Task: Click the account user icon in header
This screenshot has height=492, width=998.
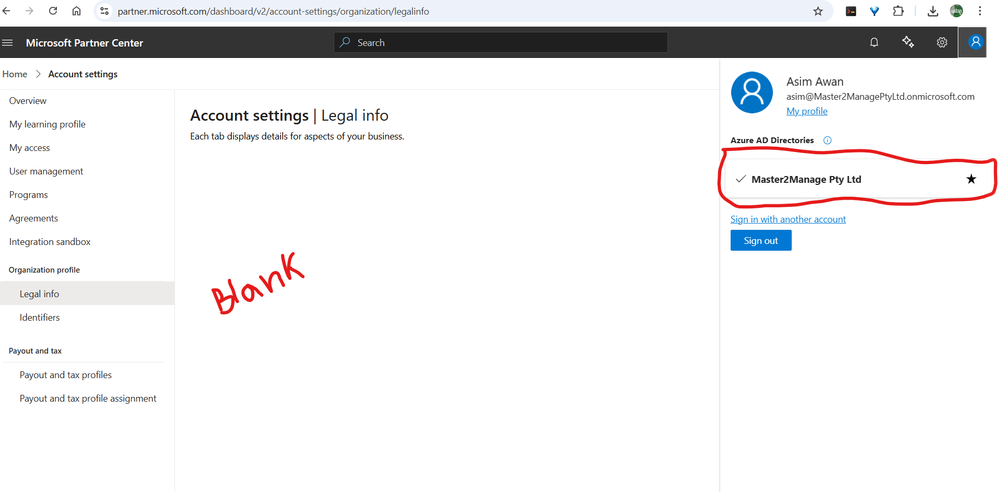Action: (x=974, y=42)
